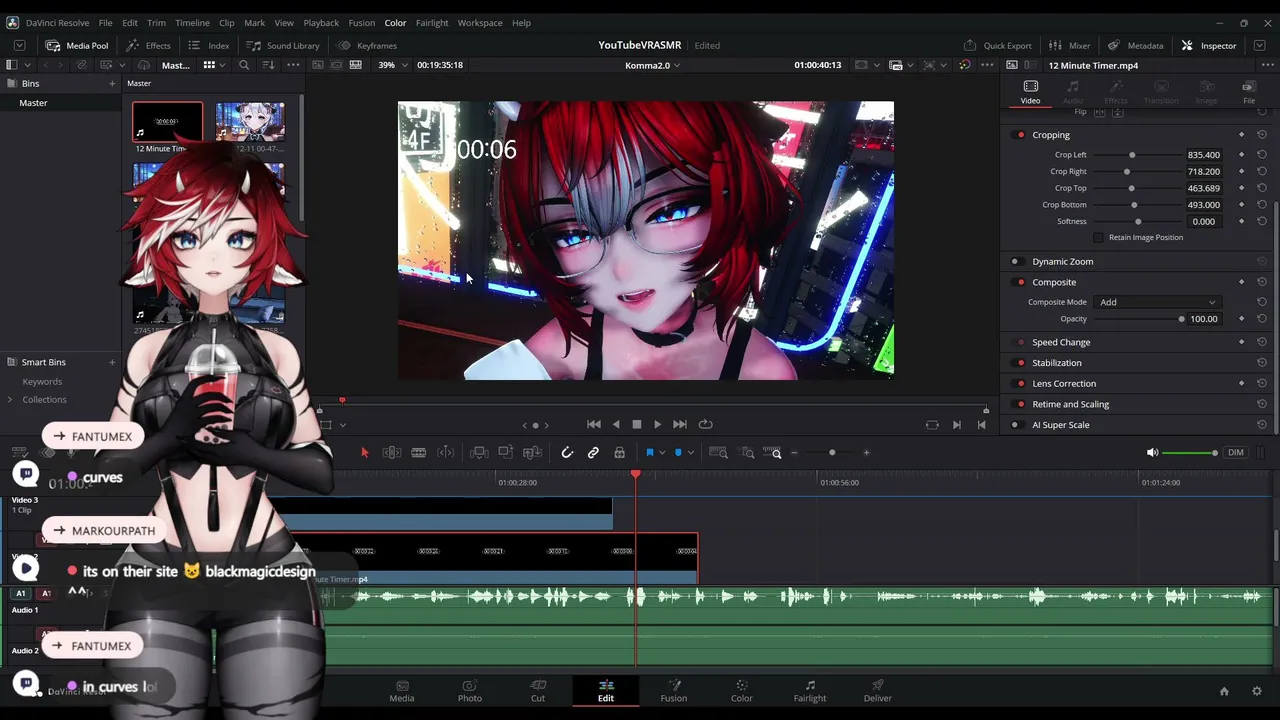The width and height of the screenshot is (1280, 720).
Task: Switch to the Deliver page
Action: 878,691
